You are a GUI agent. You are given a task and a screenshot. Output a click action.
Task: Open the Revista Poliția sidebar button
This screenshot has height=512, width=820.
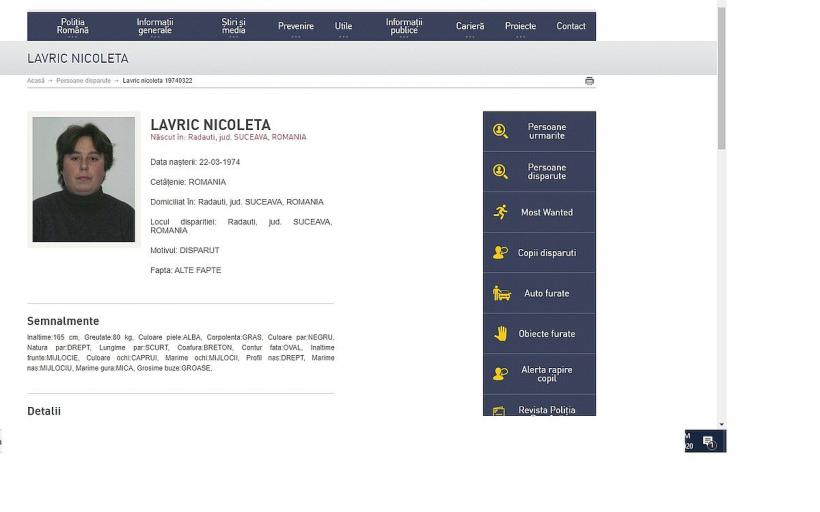[x=540, y=408]
